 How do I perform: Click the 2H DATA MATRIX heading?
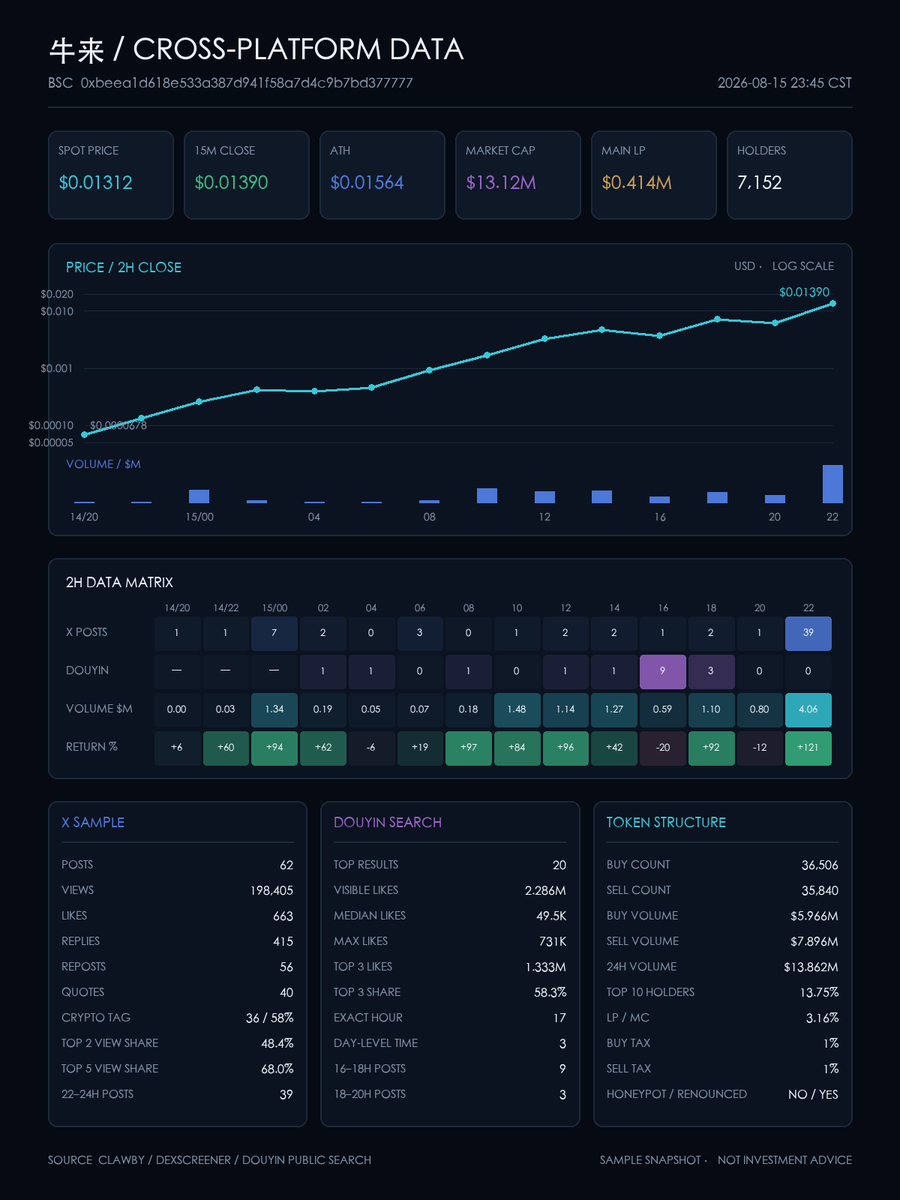pos(119,582)
